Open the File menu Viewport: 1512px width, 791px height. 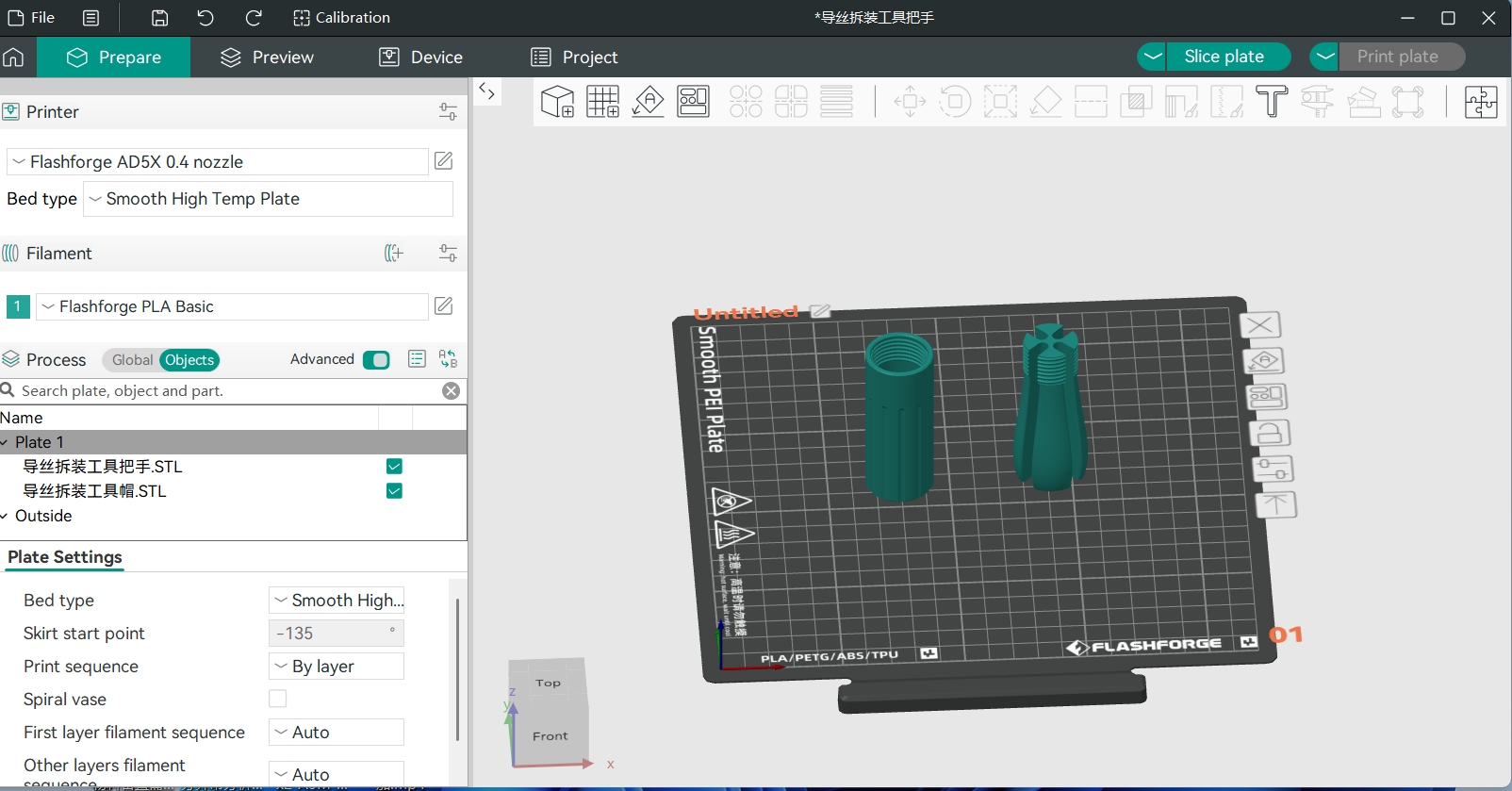[31, 17]
